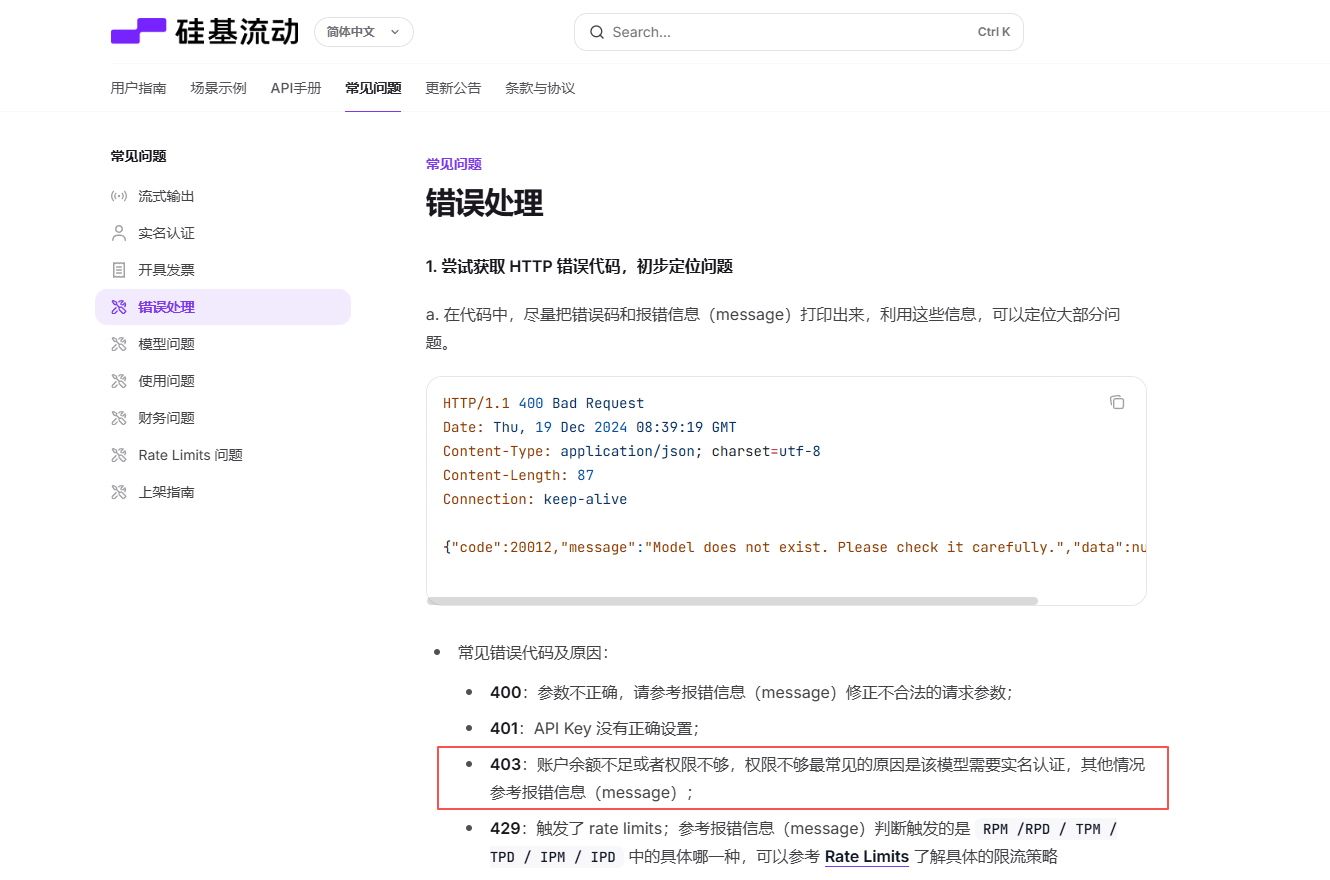Click the line HTTP/1.1 400 Bad Request
Screen dimensions: 1330x880
point(543,403)
